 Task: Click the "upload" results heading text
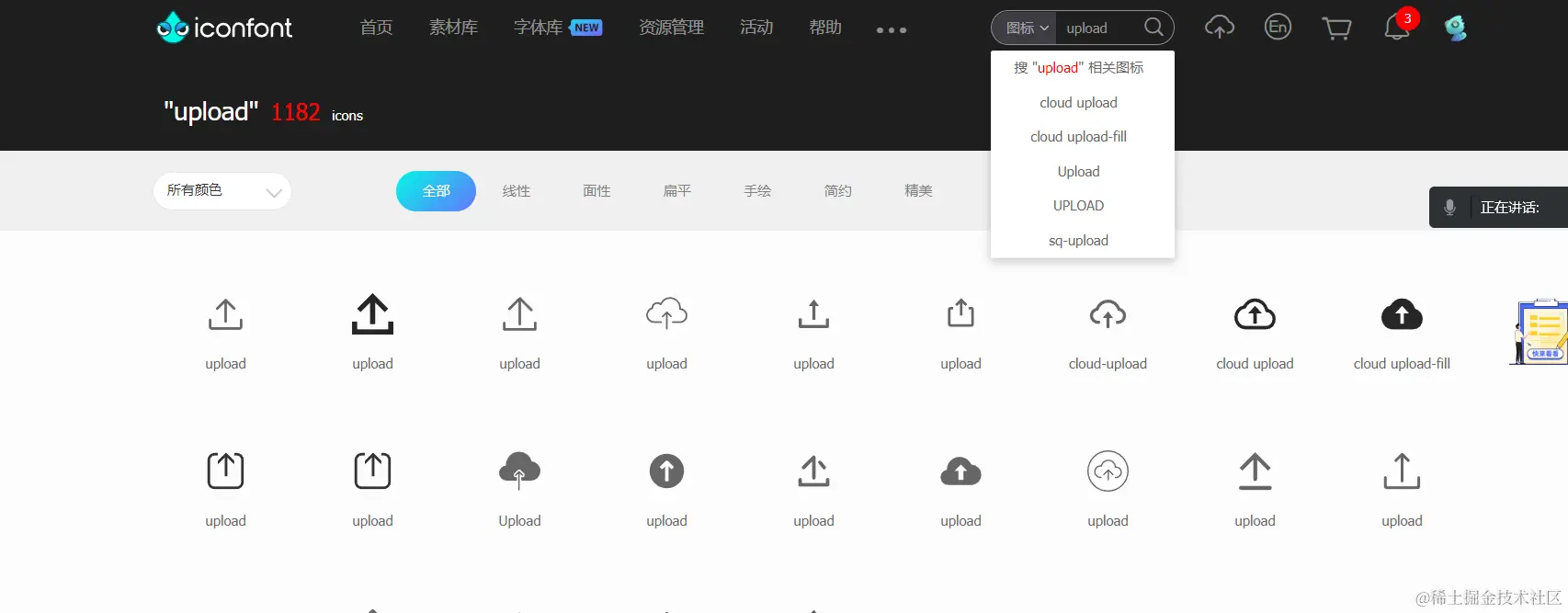pos(210,112)
